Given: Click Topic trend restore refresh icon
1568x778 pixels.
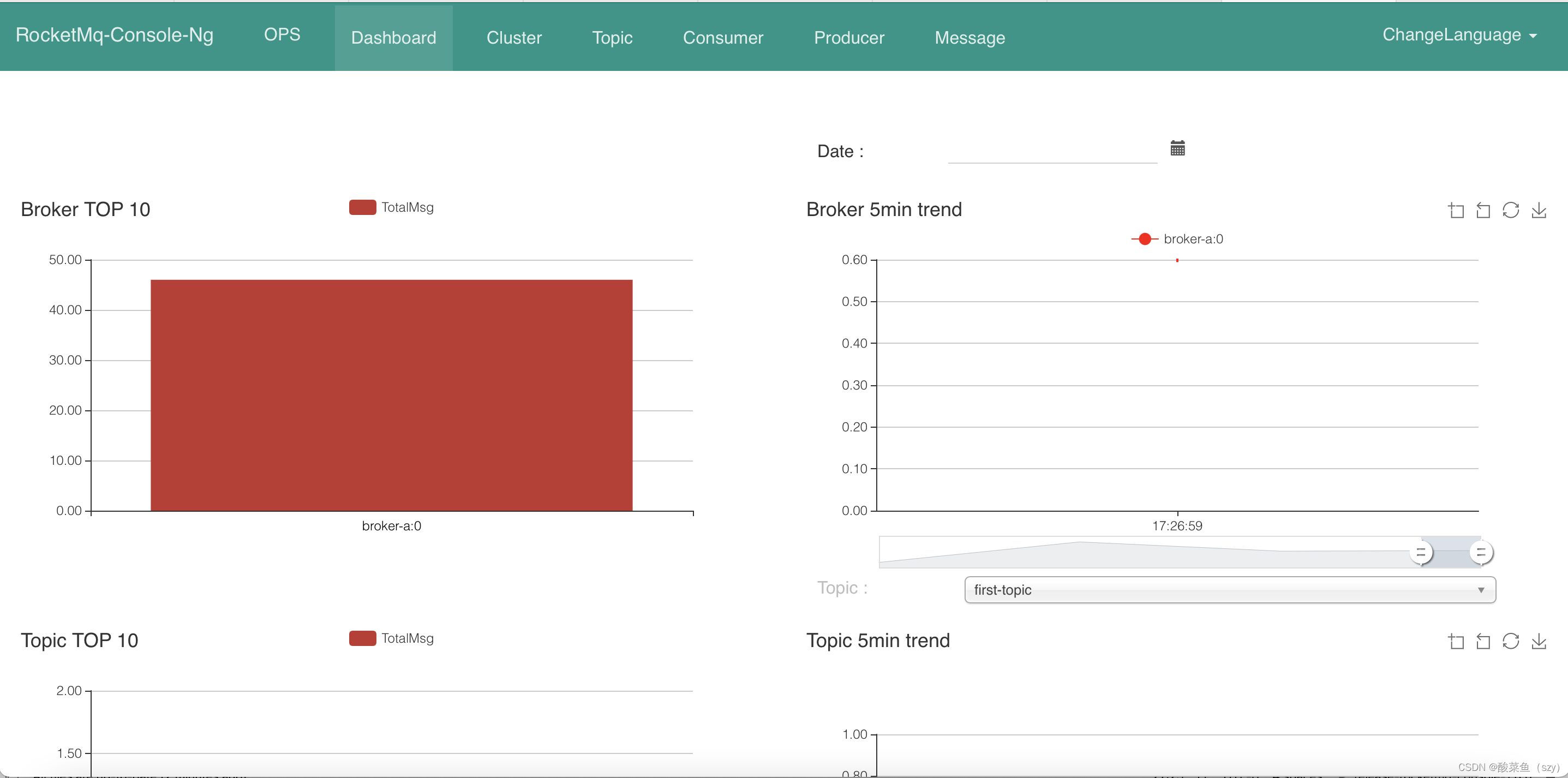Looking at the screenshot, I should click(1510, 641).
